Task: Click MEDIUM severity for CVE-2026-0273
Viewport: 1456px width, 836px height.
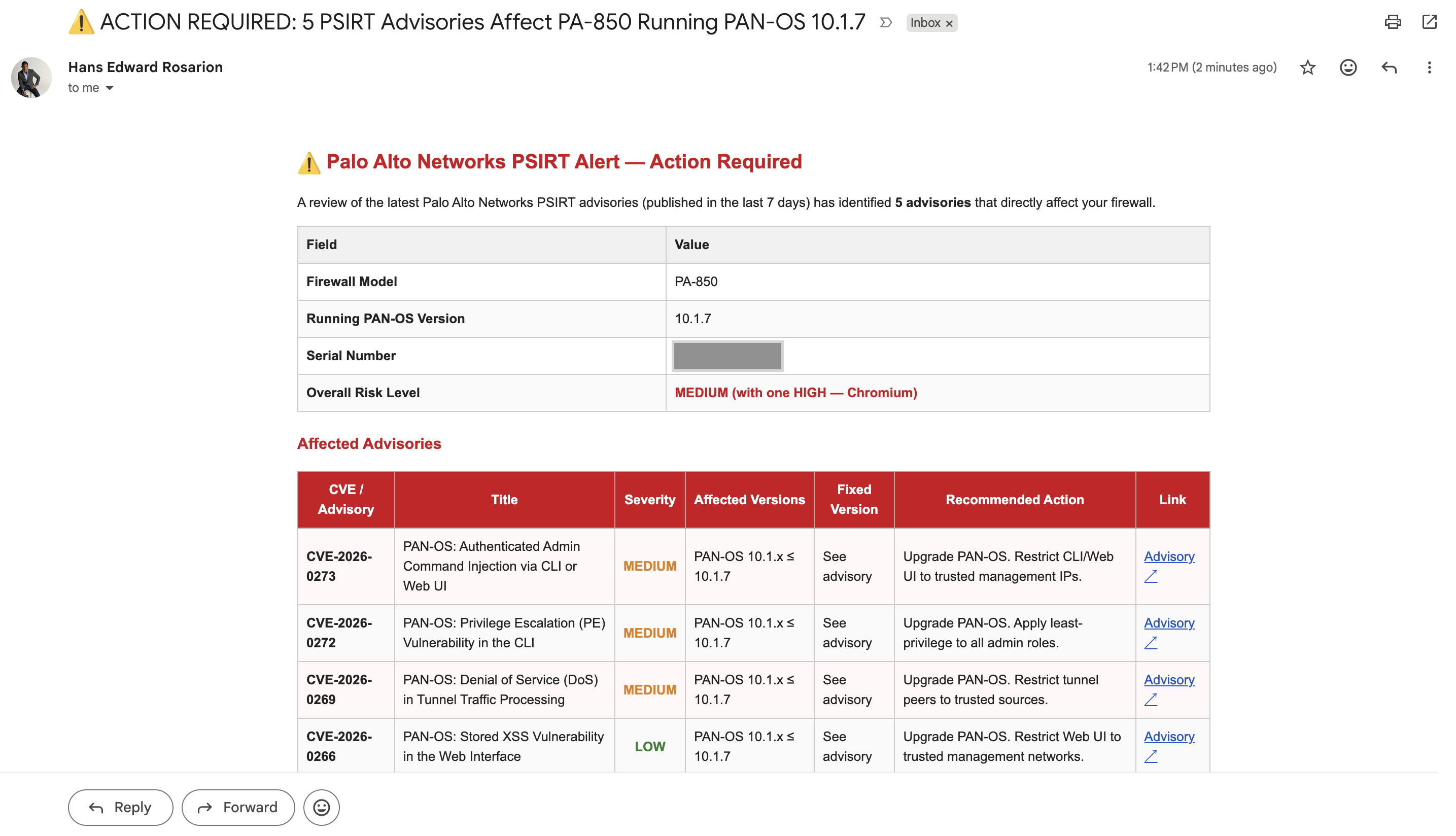Action: (650, 566)
